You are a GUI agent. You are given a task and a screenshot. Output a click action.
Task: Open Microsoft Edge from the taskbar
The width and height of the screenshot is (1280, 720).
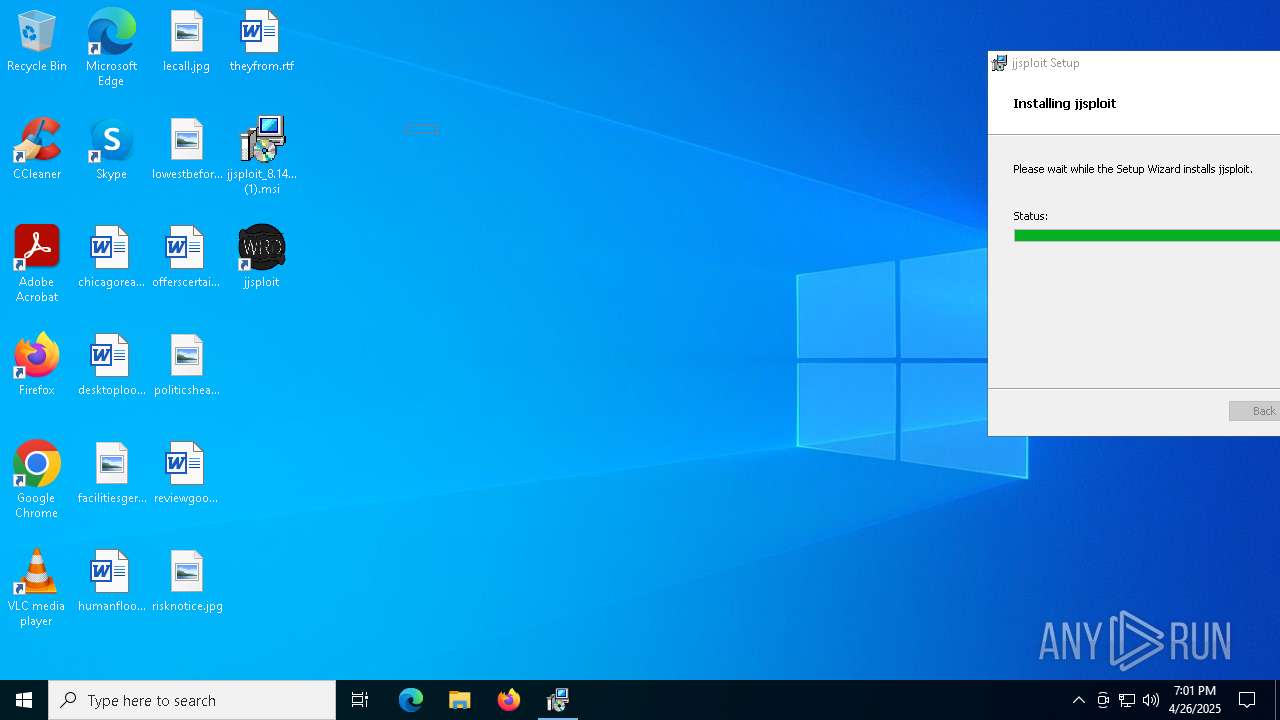411,700
